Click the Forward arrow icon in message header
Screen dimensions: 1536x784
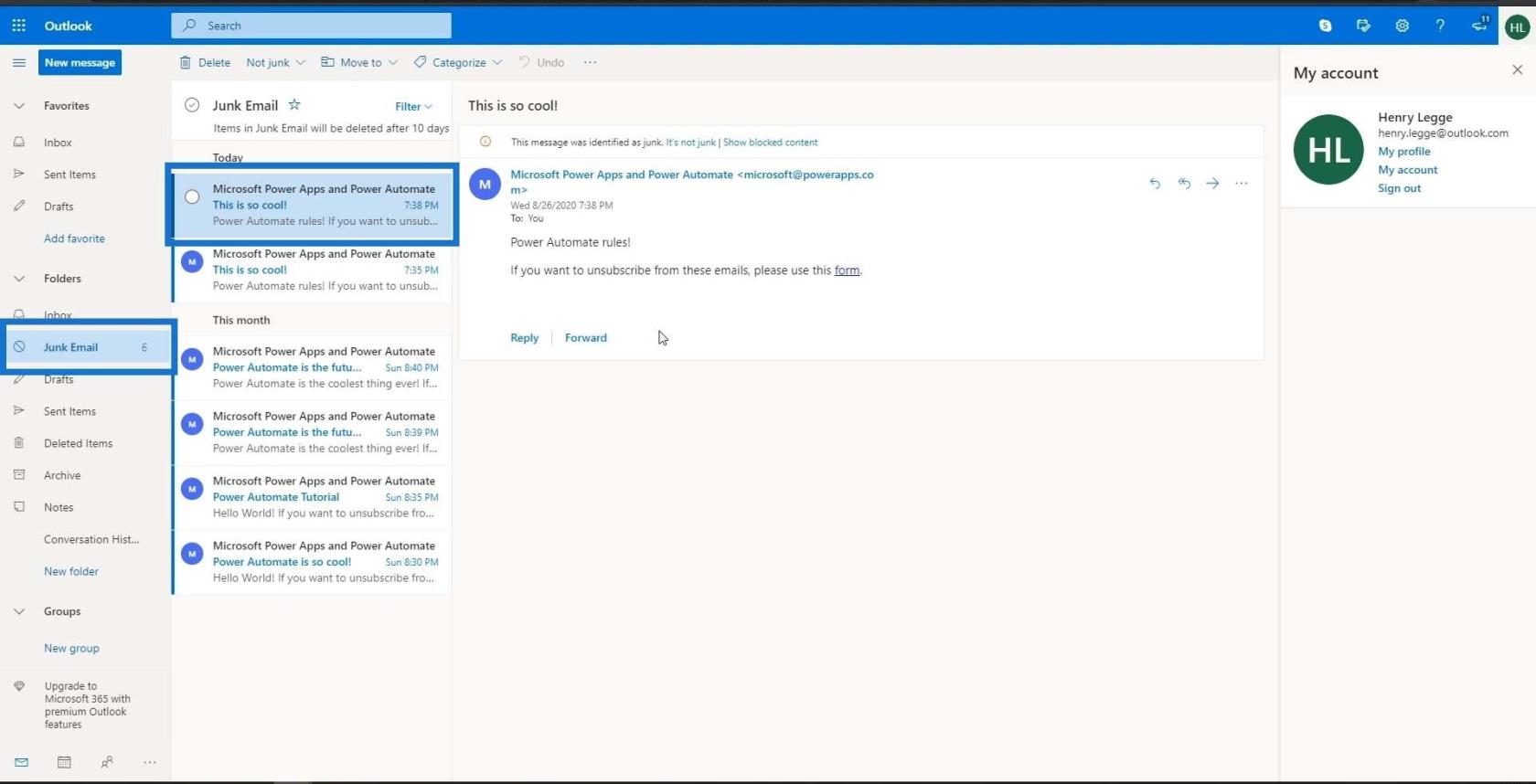click(x=1212, y=183)
